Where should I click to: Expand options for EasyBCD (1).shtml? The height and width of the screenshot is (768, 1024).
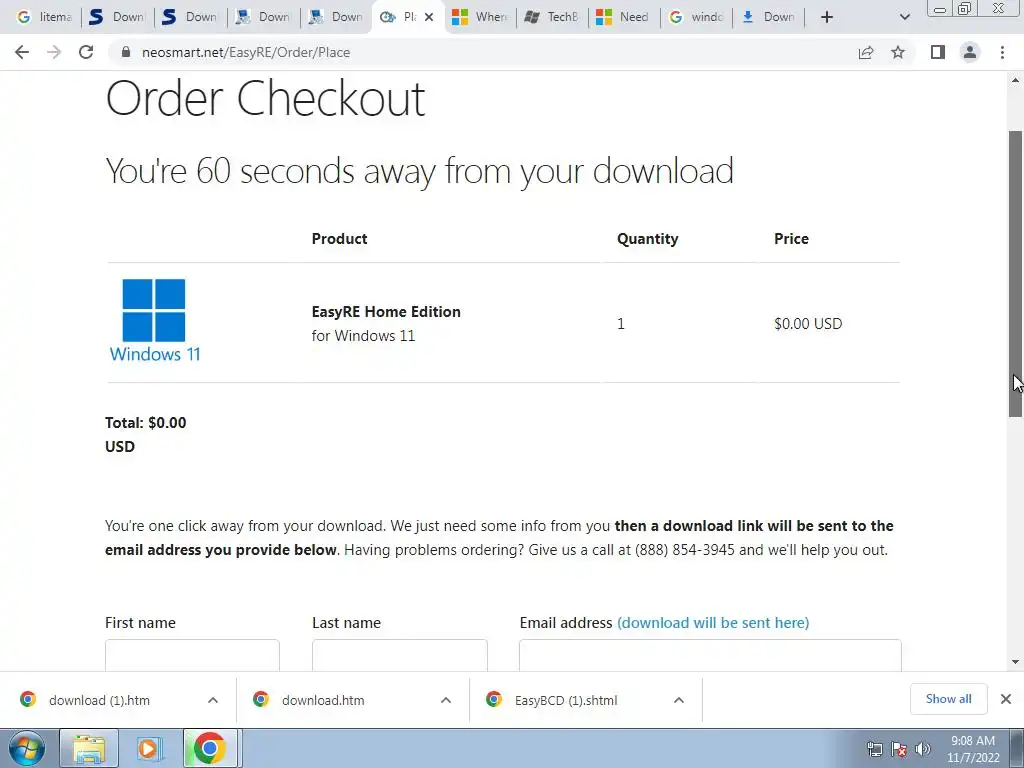pyautogui.click(x=679, y=700)
